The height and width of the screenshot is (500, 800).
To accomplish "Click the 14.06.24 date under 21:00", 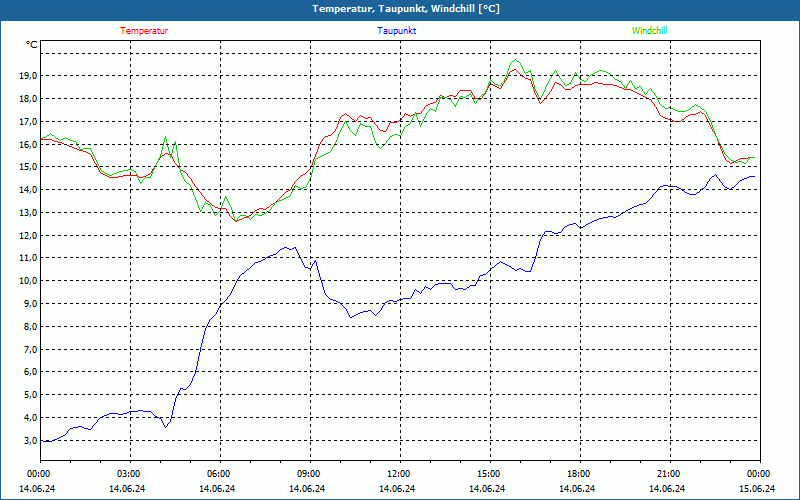I will [667, 488].
